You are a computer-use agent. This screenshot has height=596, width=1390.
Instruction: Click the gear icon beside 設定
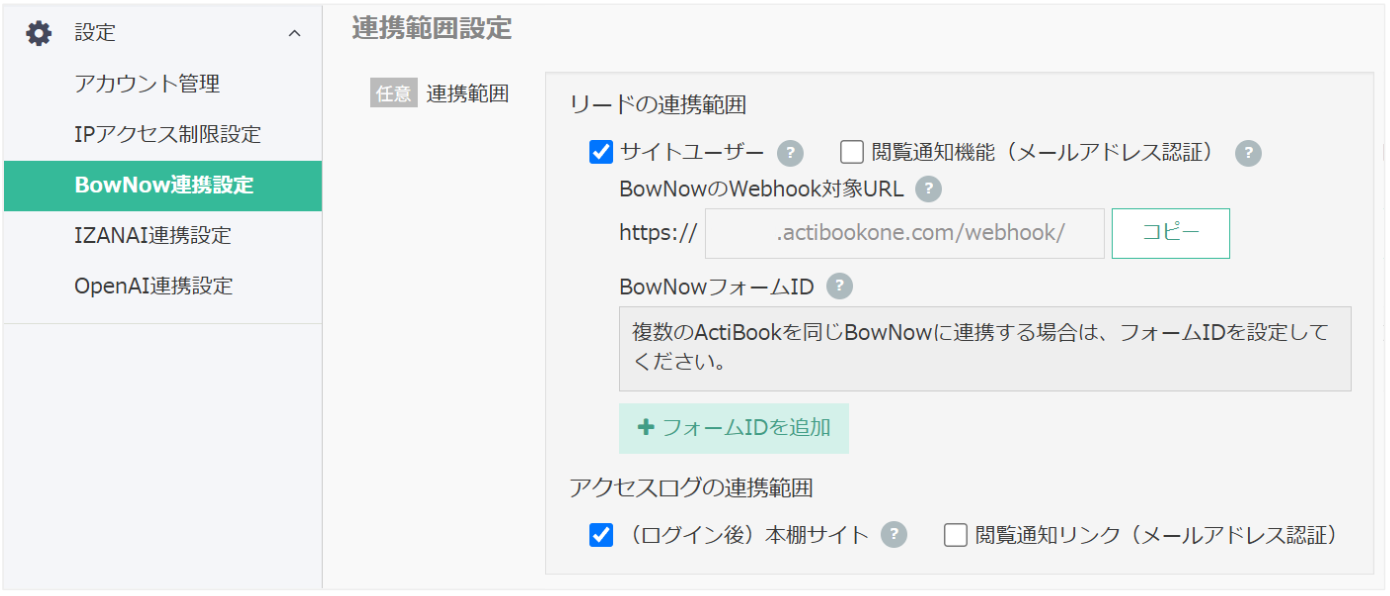[x=38, y=33]
